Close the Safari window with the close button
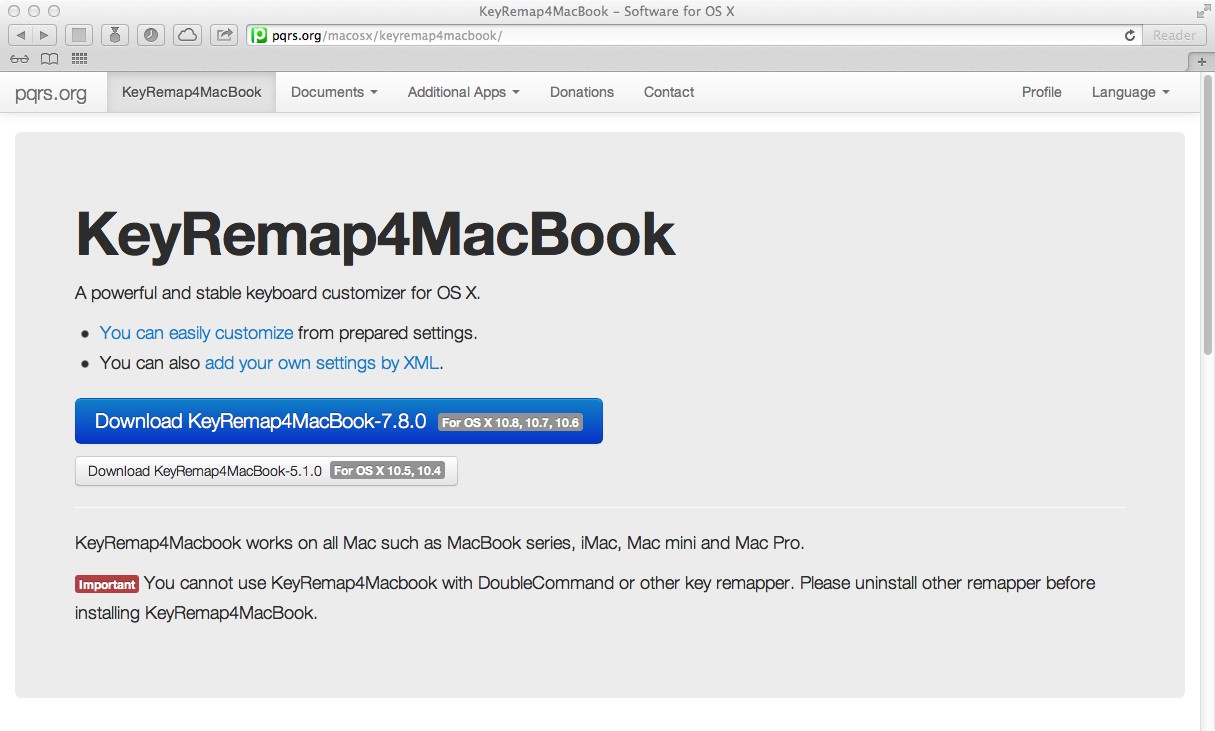This screenshot has height=731, width=1215. pos(14,11)
